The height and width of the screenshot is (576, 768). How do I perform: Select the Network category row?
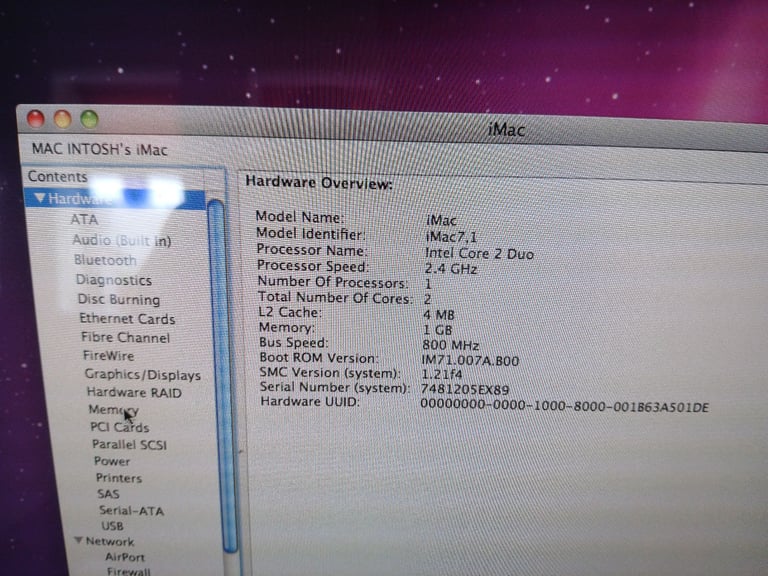[x=110, y=542]
